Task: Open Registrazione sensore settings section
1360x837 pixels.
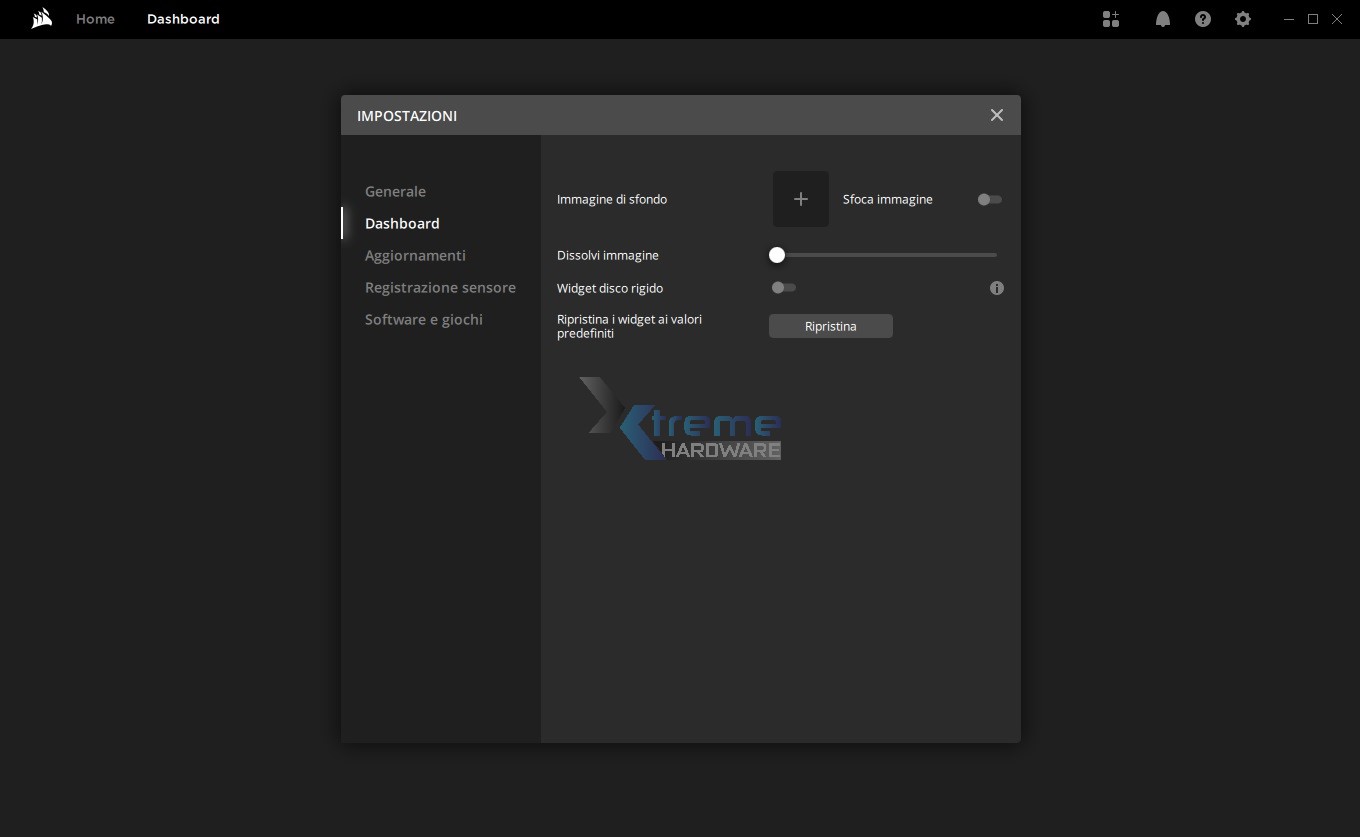Action: (x=440, y=287)
